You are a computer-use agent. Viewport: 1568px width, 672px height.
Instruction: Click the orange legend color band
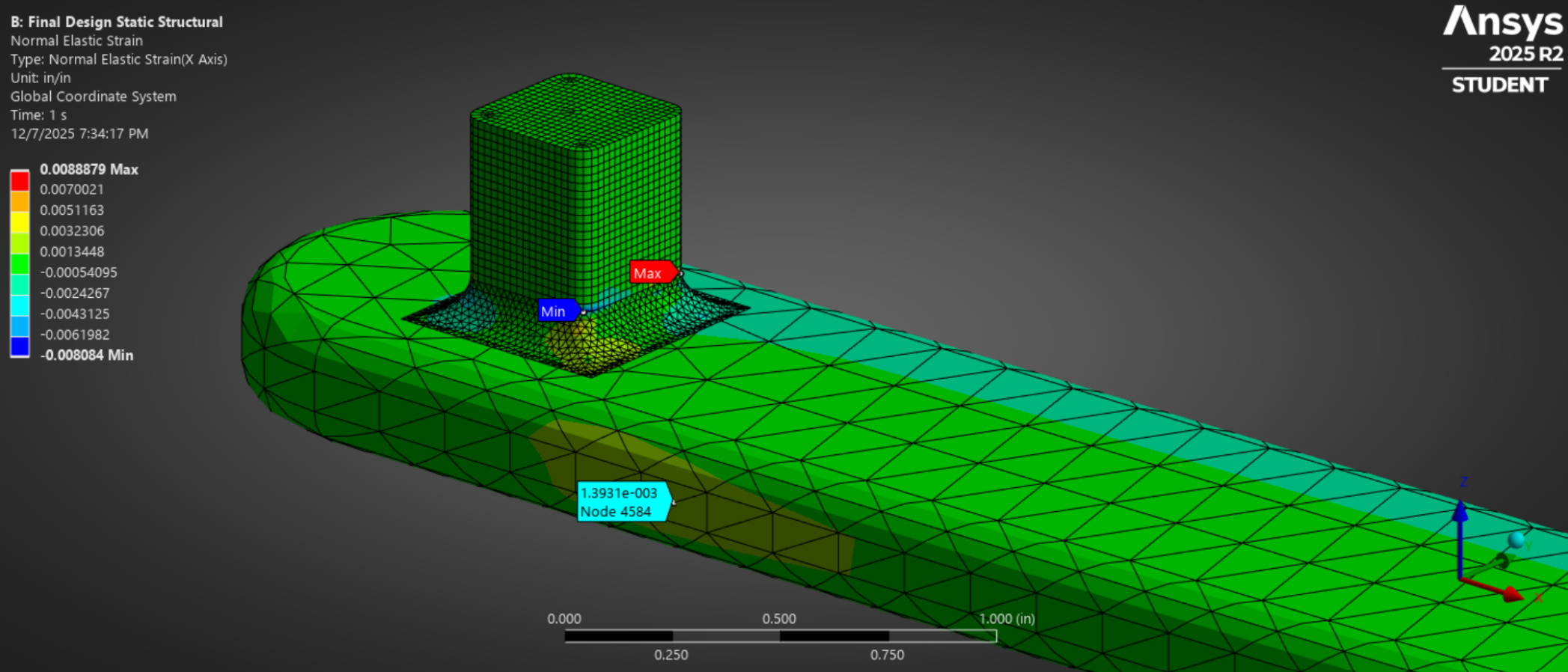19,201
